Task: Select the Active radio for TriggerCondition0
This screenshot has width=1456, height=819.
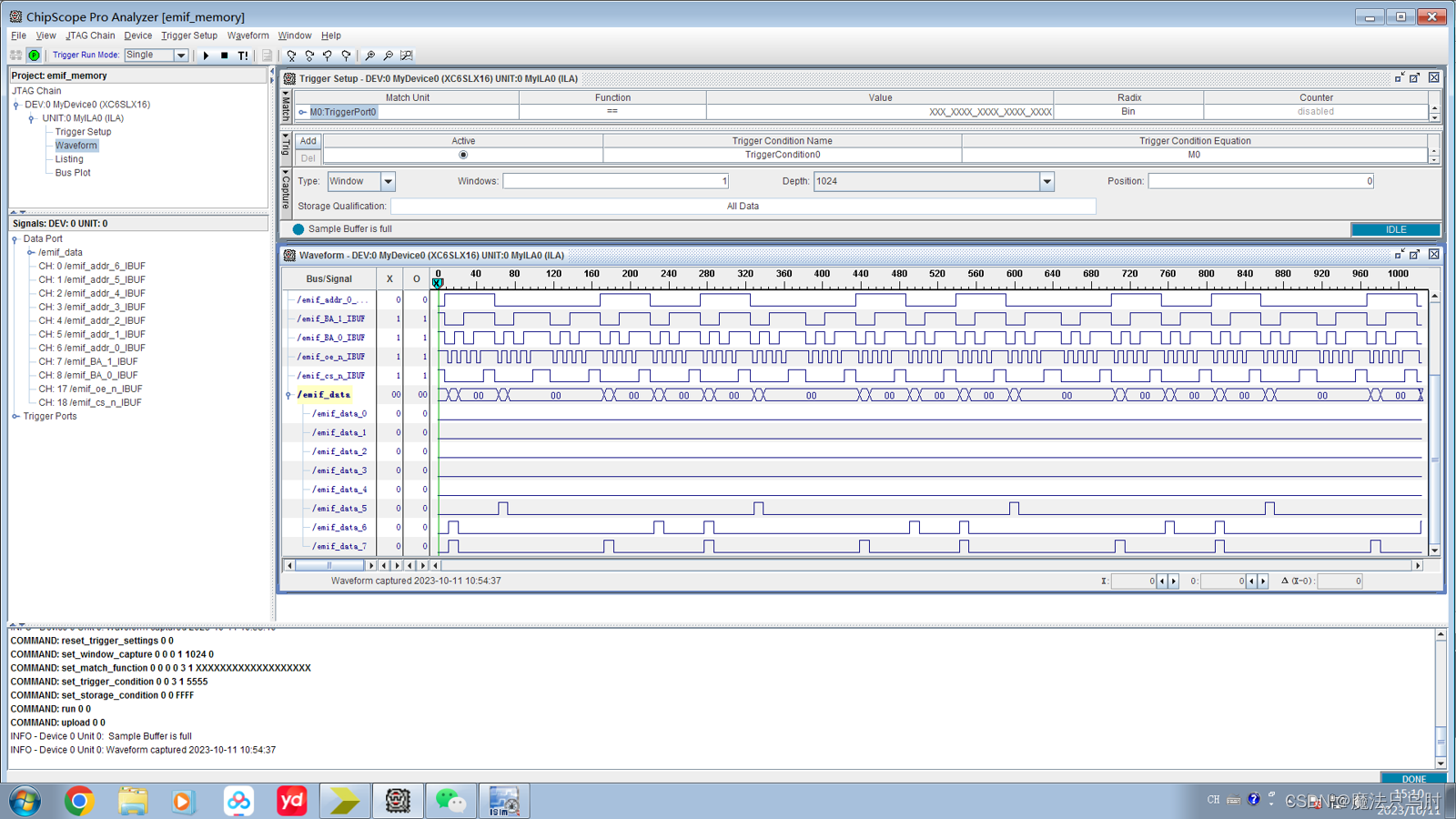Action: [x=463, y=155]
